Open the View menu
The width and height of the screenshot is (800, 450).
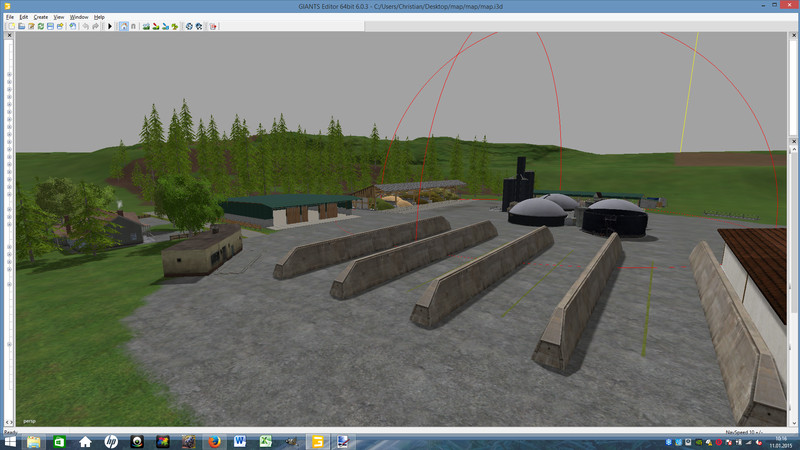pyautogui.click(x=59, y=17)
